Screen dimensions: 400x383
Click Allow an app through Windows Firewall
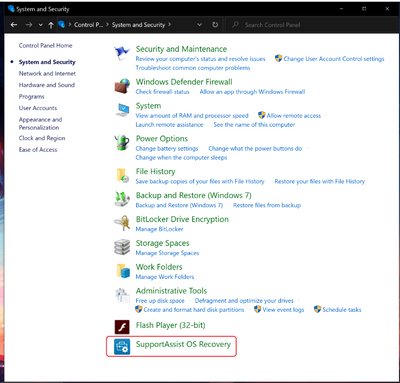click(252, 92)
